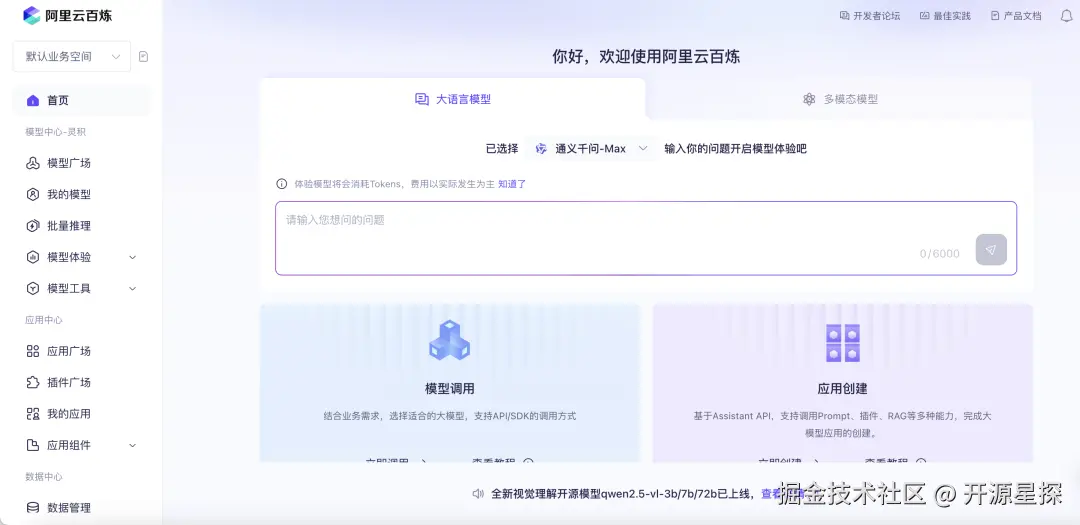
Task: Open the 默认业务空间 workspace dropdown
Action: (x=72, y=56)
